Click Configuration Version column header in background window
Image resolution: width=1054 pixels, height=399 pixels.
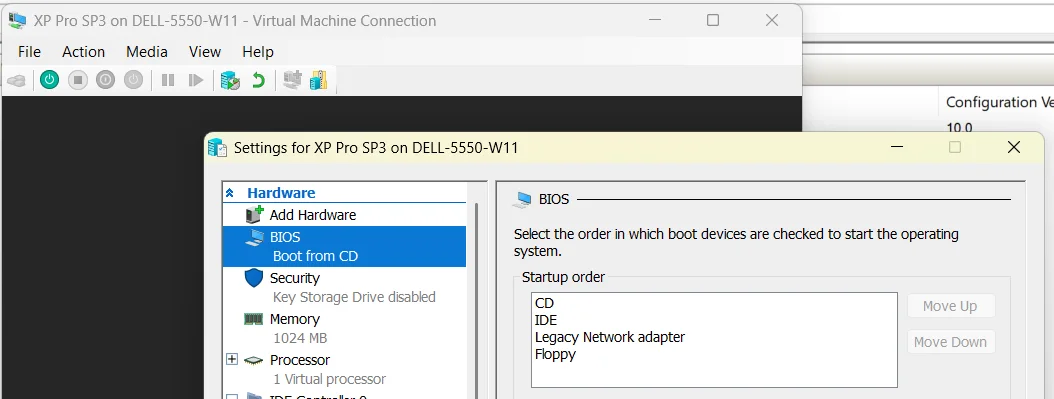(x=1000, y=102)
